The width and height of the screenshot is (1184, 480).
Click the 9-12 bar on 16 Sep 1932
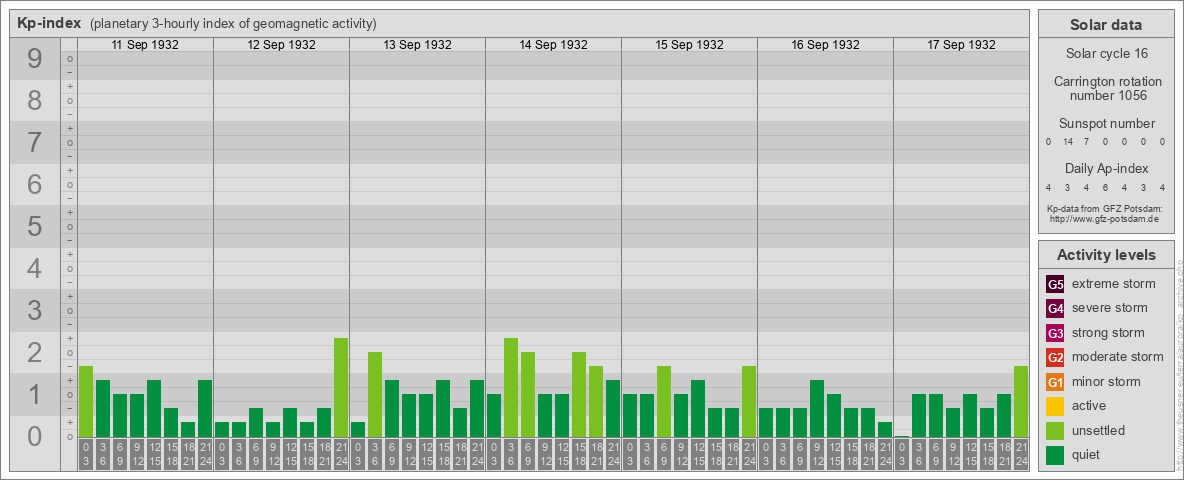(x=817, y=409)
